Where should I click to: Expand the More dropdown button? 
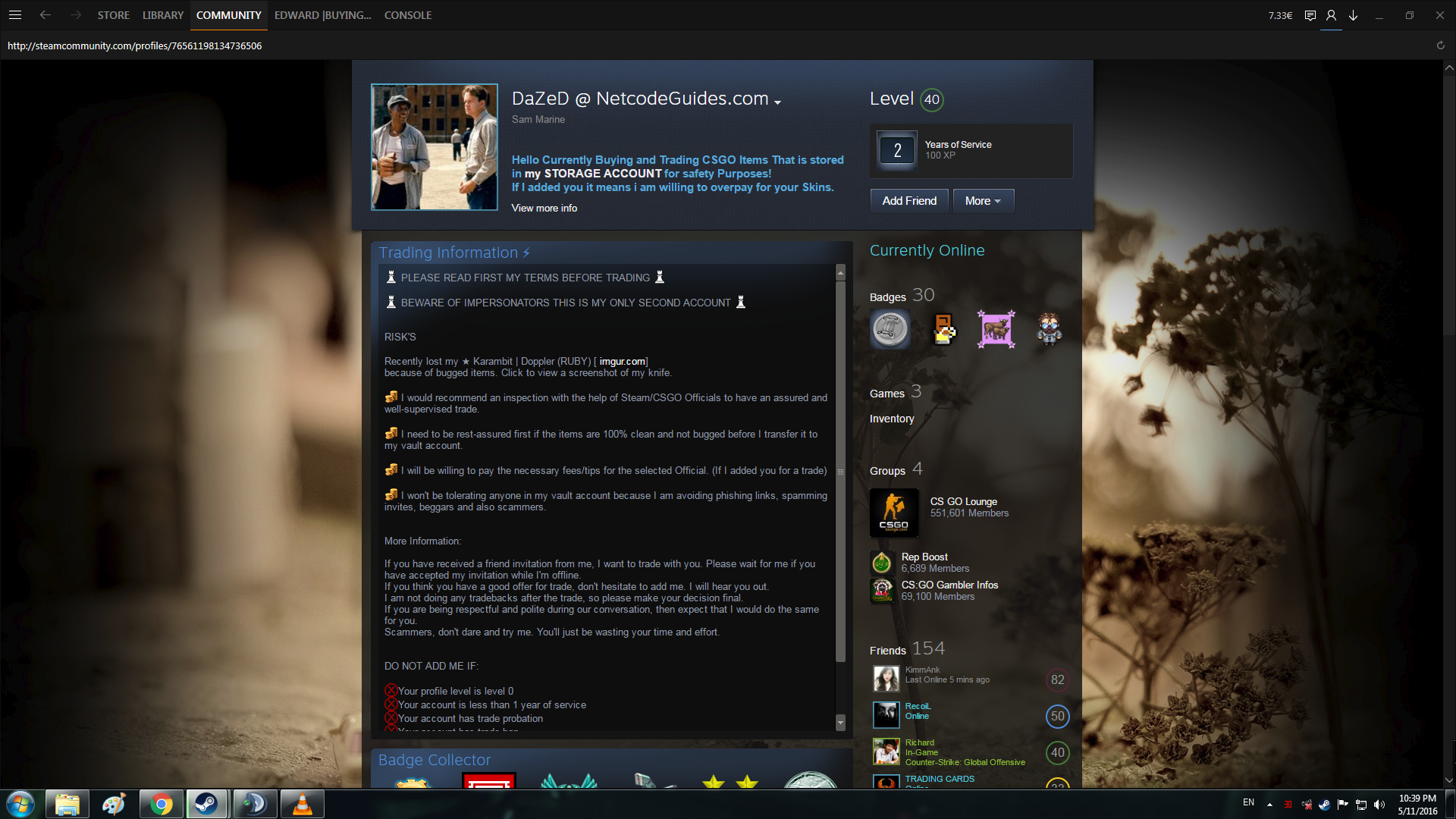[x=983, y=201]
